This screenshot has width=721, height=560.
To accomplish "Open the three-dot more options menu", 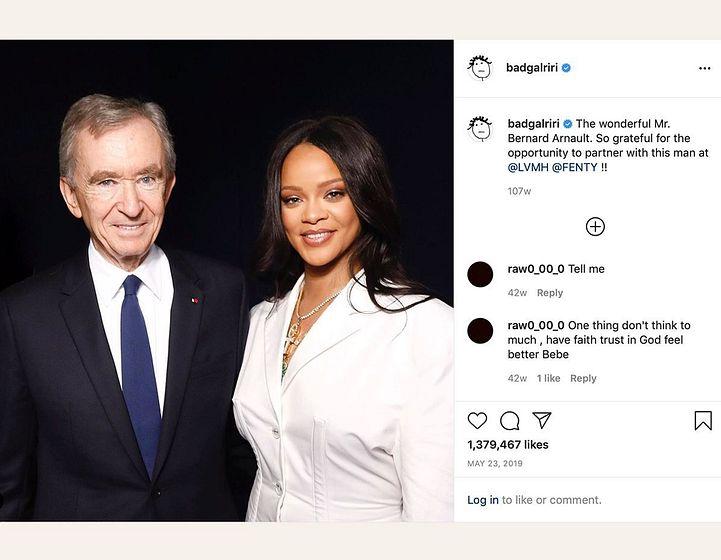I will 704,68.
